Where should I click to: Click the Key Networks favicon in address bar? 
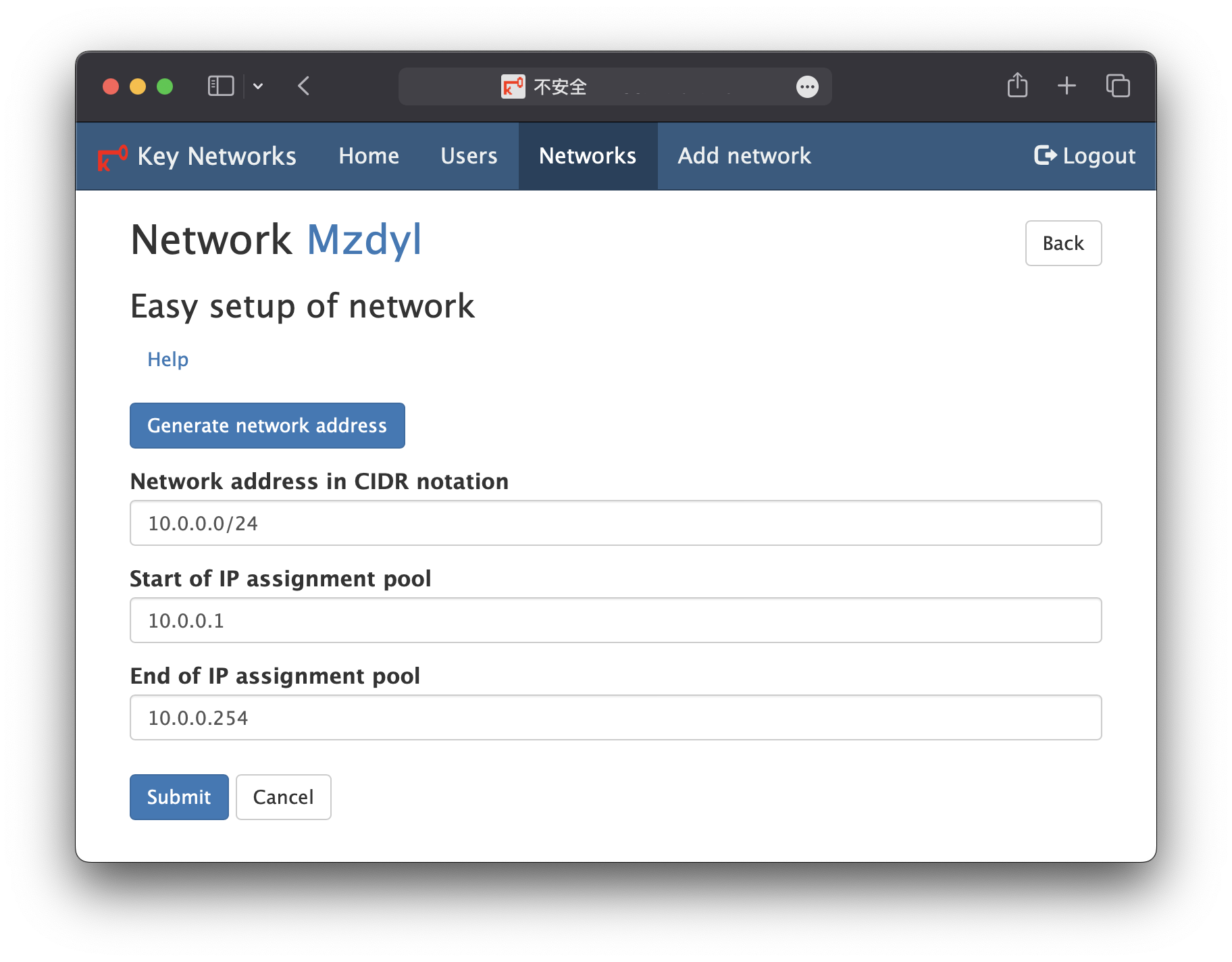[x=513, y=86]
